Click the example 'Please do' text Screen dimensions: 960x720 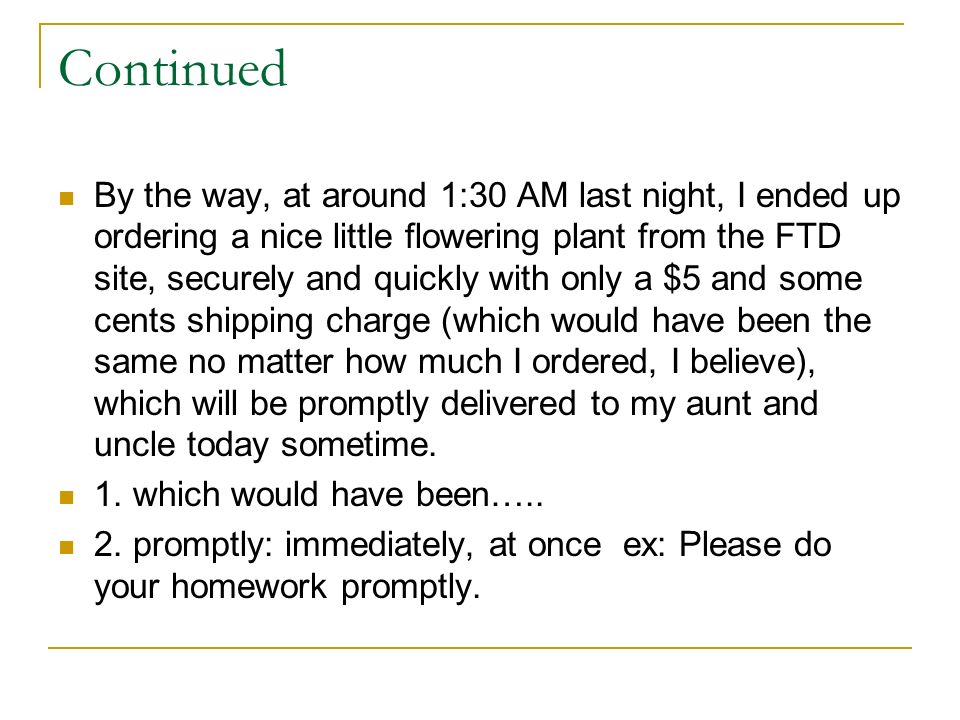coord(756,544)
